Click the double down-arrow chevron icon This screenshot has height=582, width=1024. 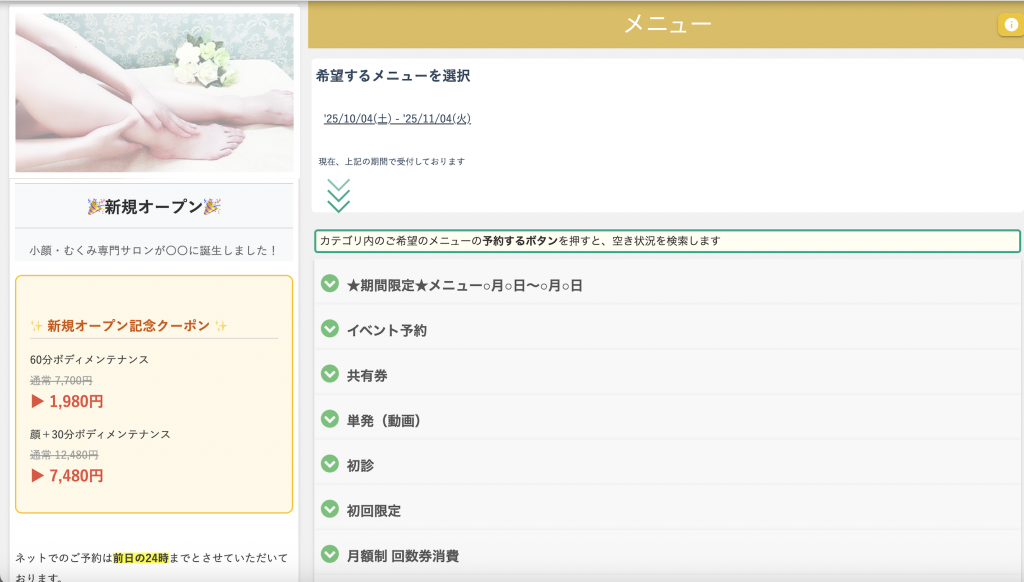pos(339,195)
